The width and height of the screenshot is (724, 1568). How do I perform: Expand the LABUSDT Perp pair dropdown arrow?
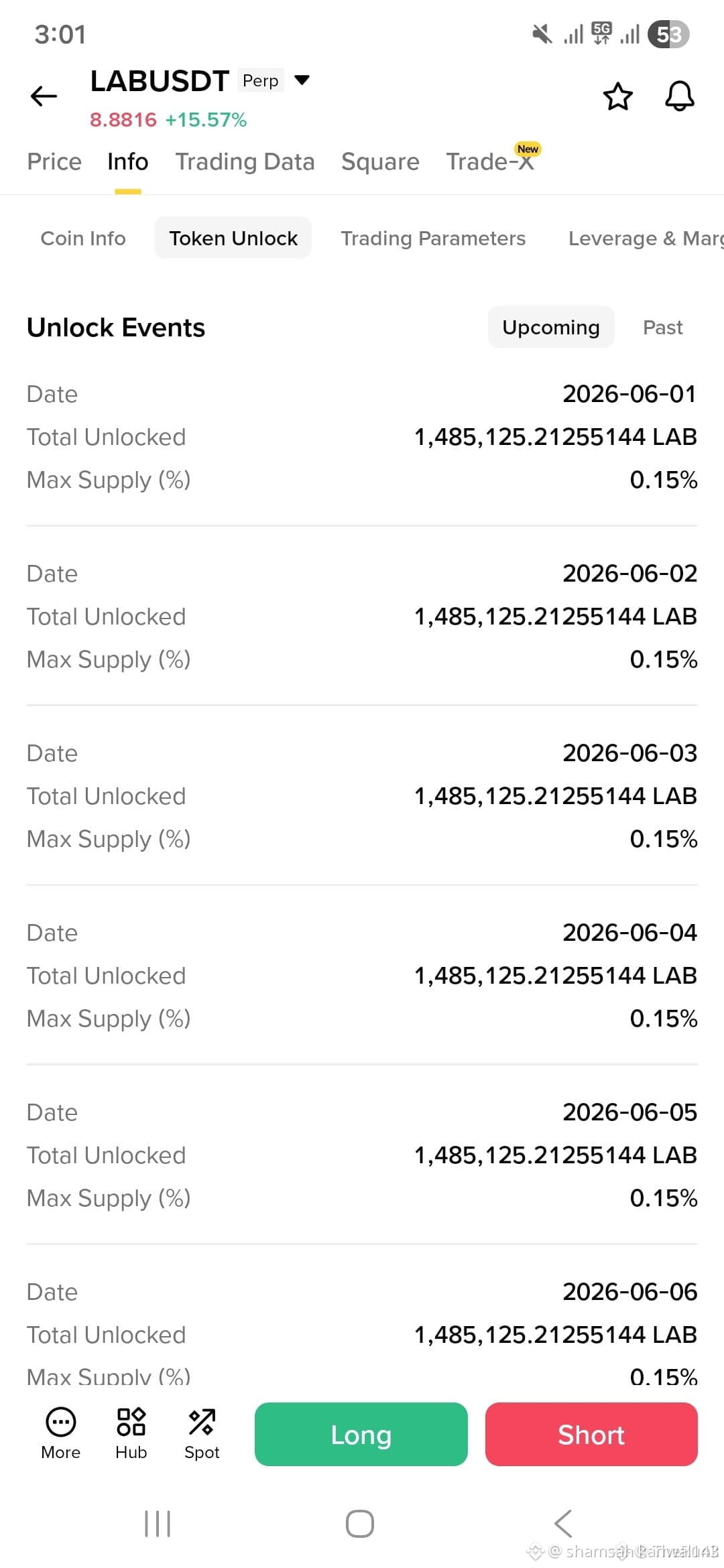(x=302, y=80)
